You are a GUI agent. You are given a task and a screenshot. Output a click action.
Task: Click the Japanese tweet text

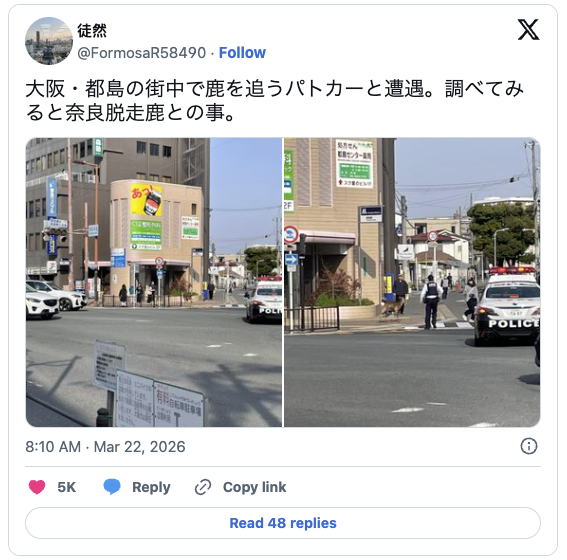pyautogui.click(x=275, y=101)
